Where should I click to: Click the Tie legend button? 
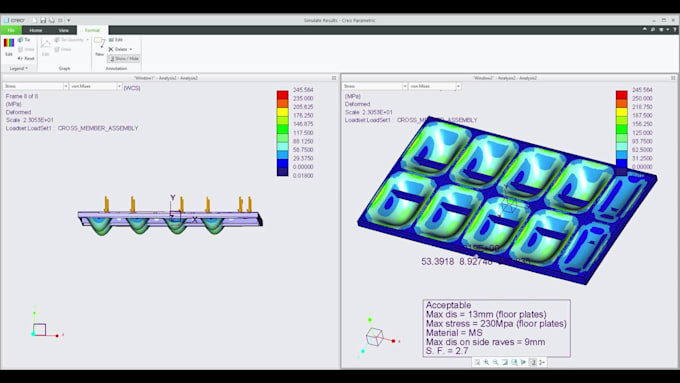(x=24, y=40)
